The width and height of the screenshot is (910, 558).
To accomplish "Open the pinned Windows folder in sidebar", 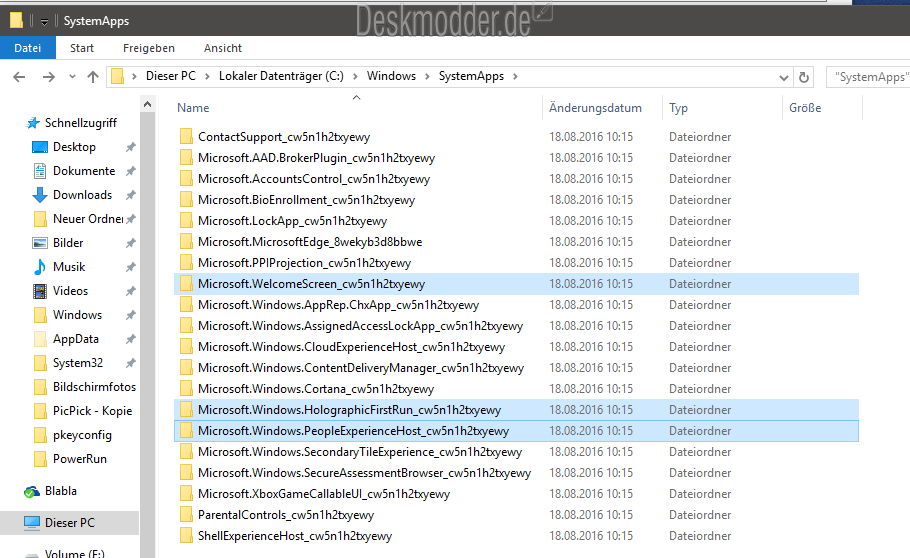I will tap(77, 315).
